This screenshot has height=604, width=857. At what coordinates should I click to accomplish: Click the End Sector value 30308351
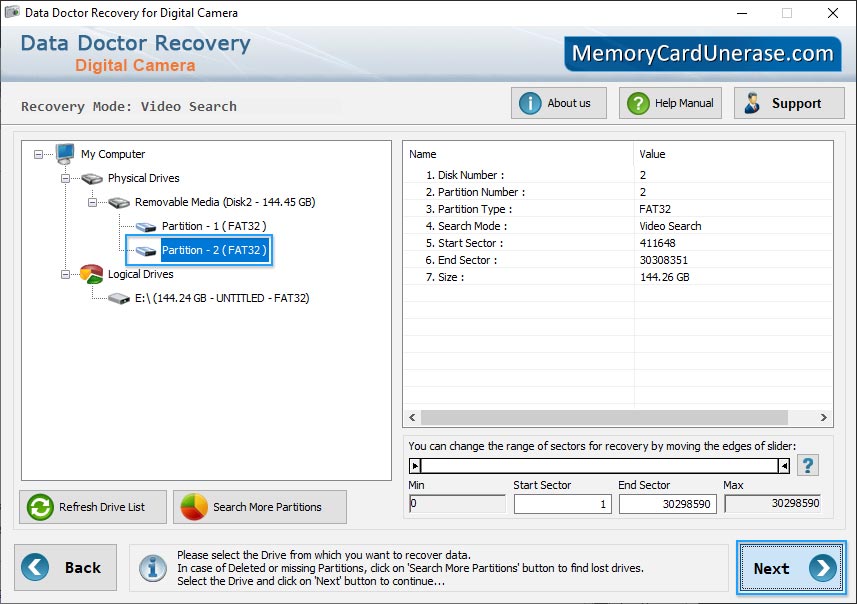coord(664,260)
